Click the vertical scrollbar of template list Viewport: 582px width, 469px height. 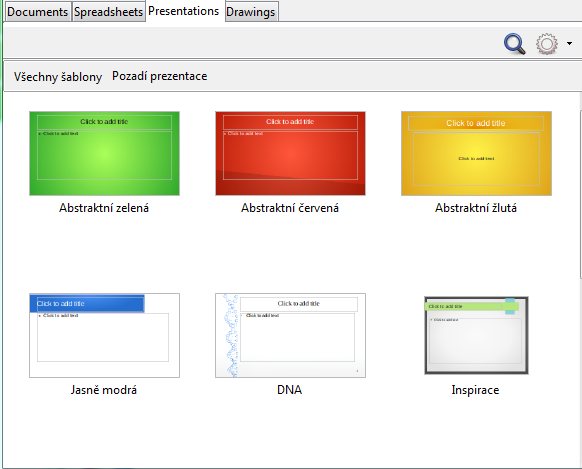581,193
